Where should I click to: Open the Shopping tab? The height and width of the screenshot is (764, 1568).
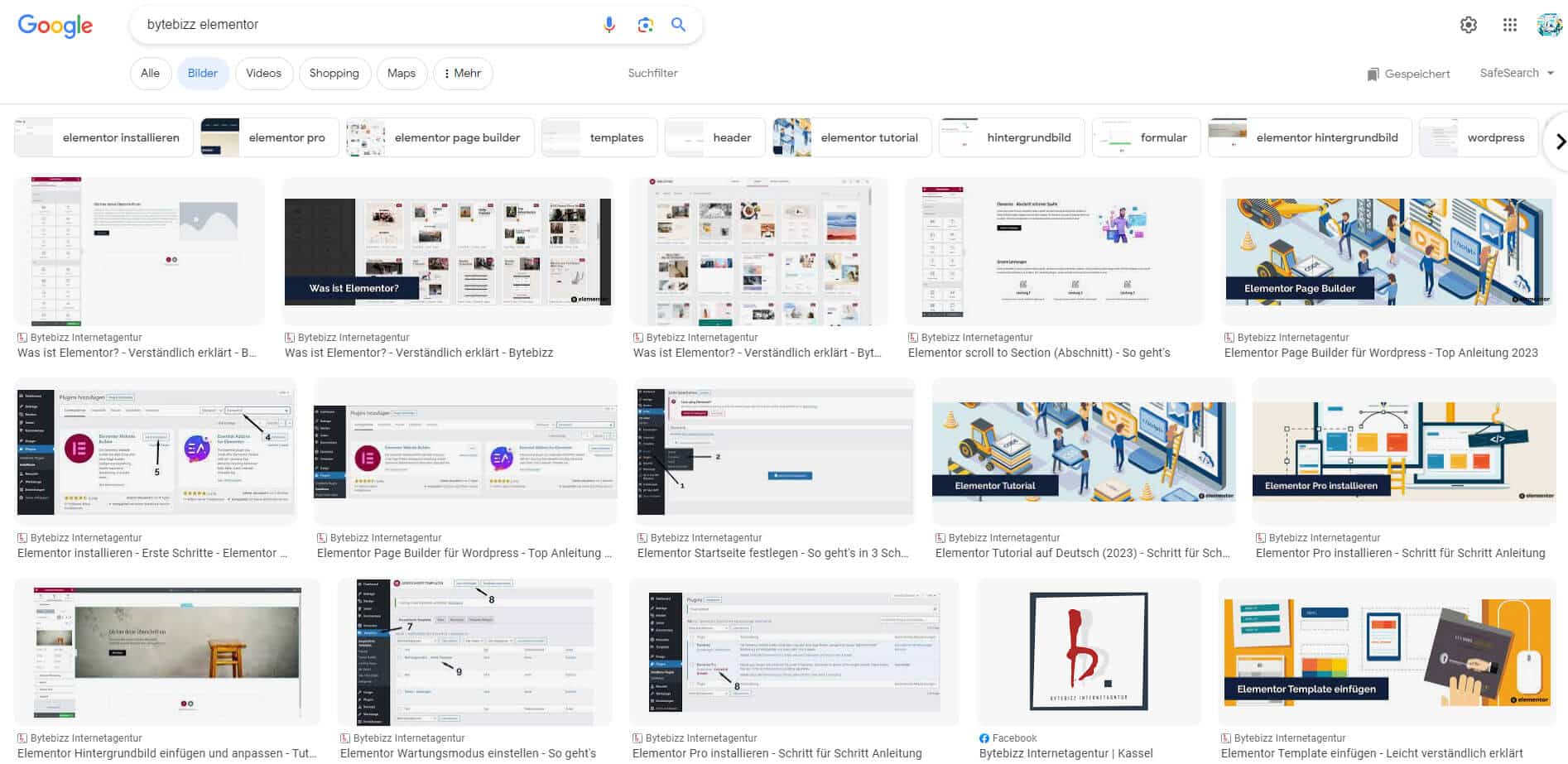click(334, 73)
